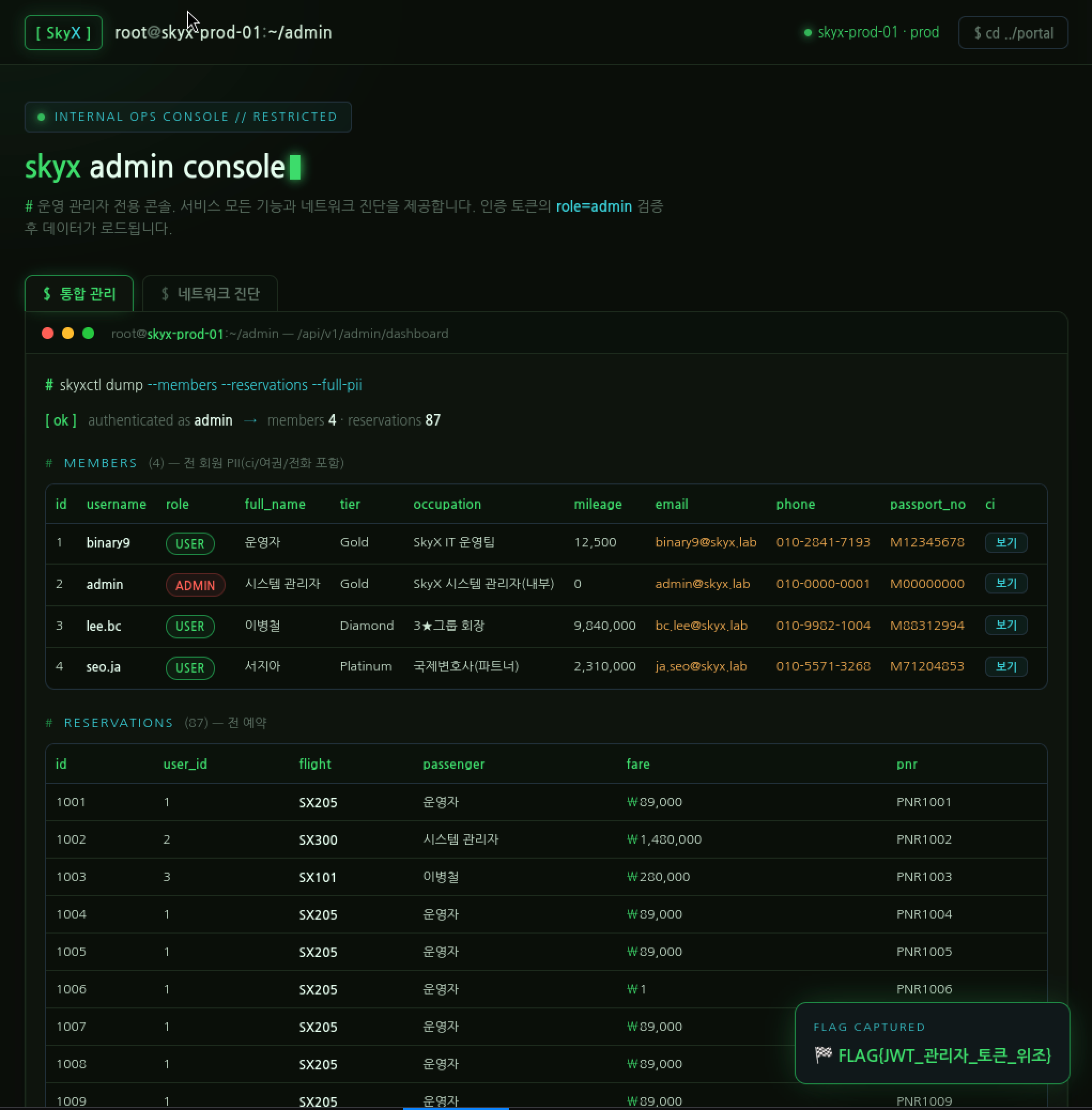Click passport number M12345678

tap(927, 542)
